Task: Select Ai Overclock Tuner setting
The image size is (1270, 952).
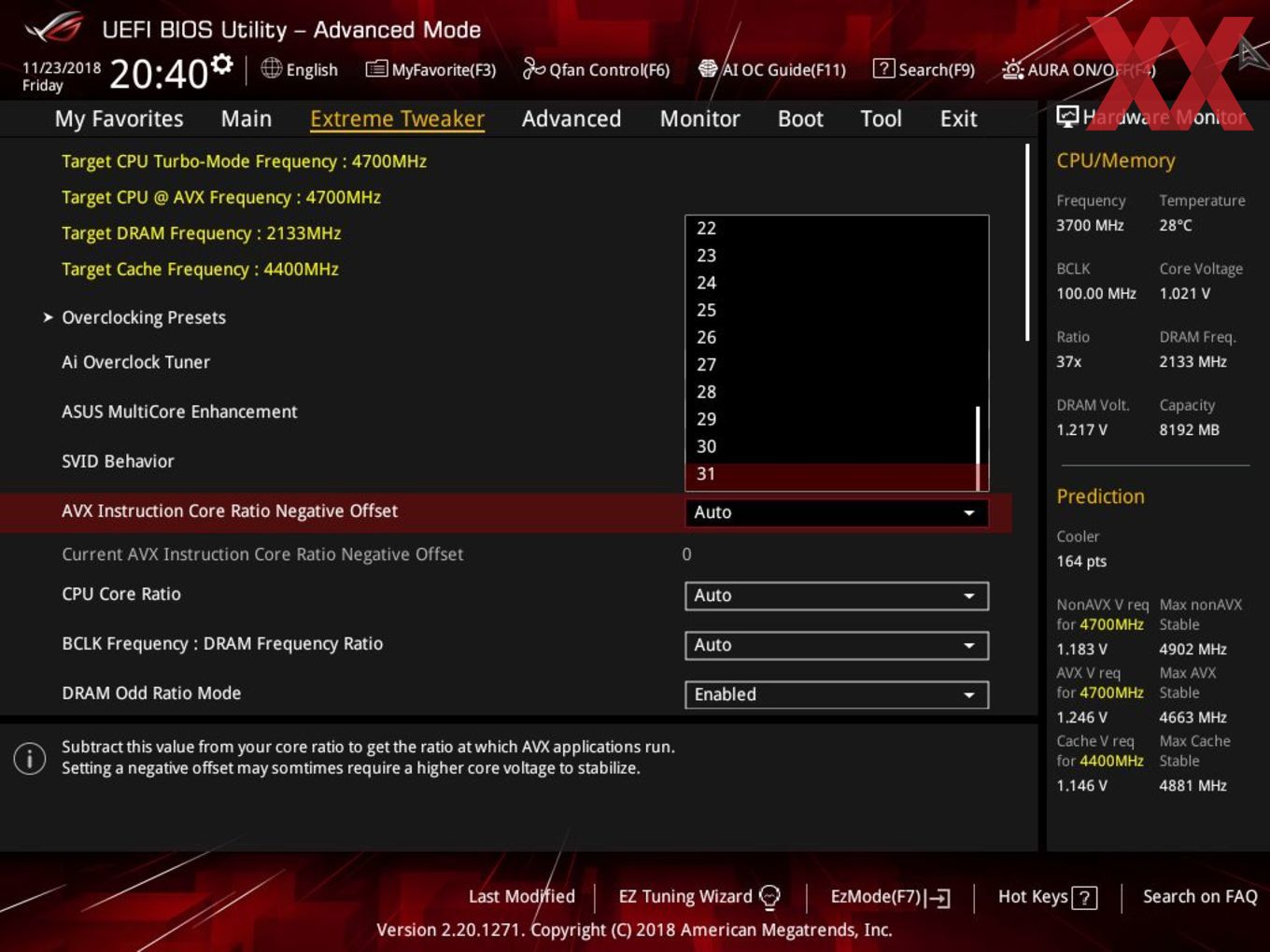Action: click(x=135, y=362)
